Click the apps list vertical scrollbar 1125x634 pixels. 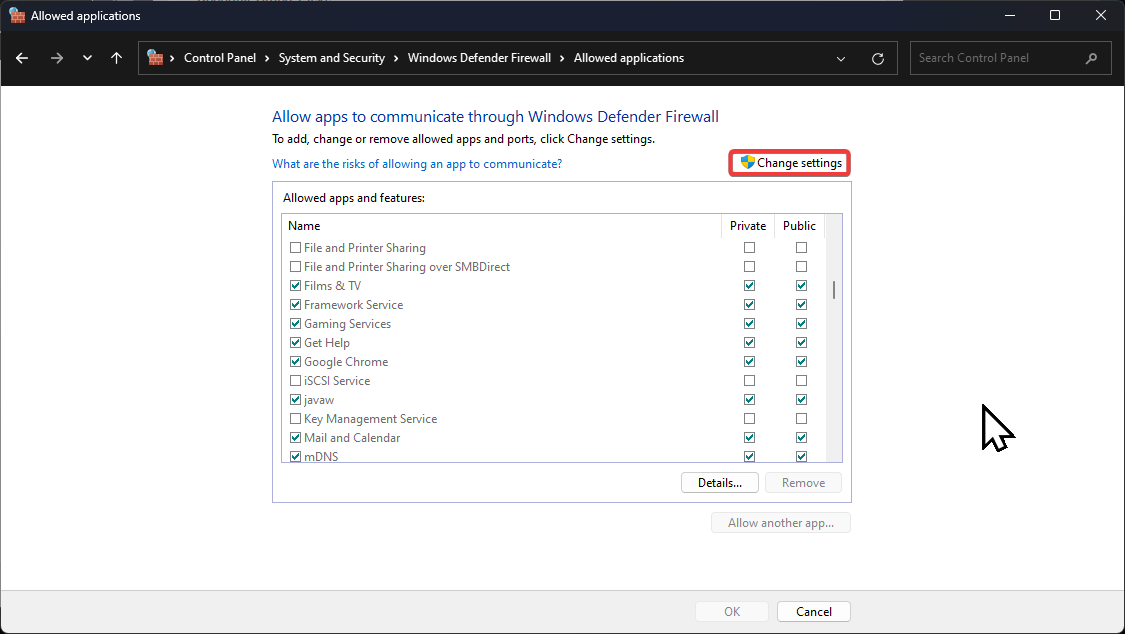tap(834, 290)
